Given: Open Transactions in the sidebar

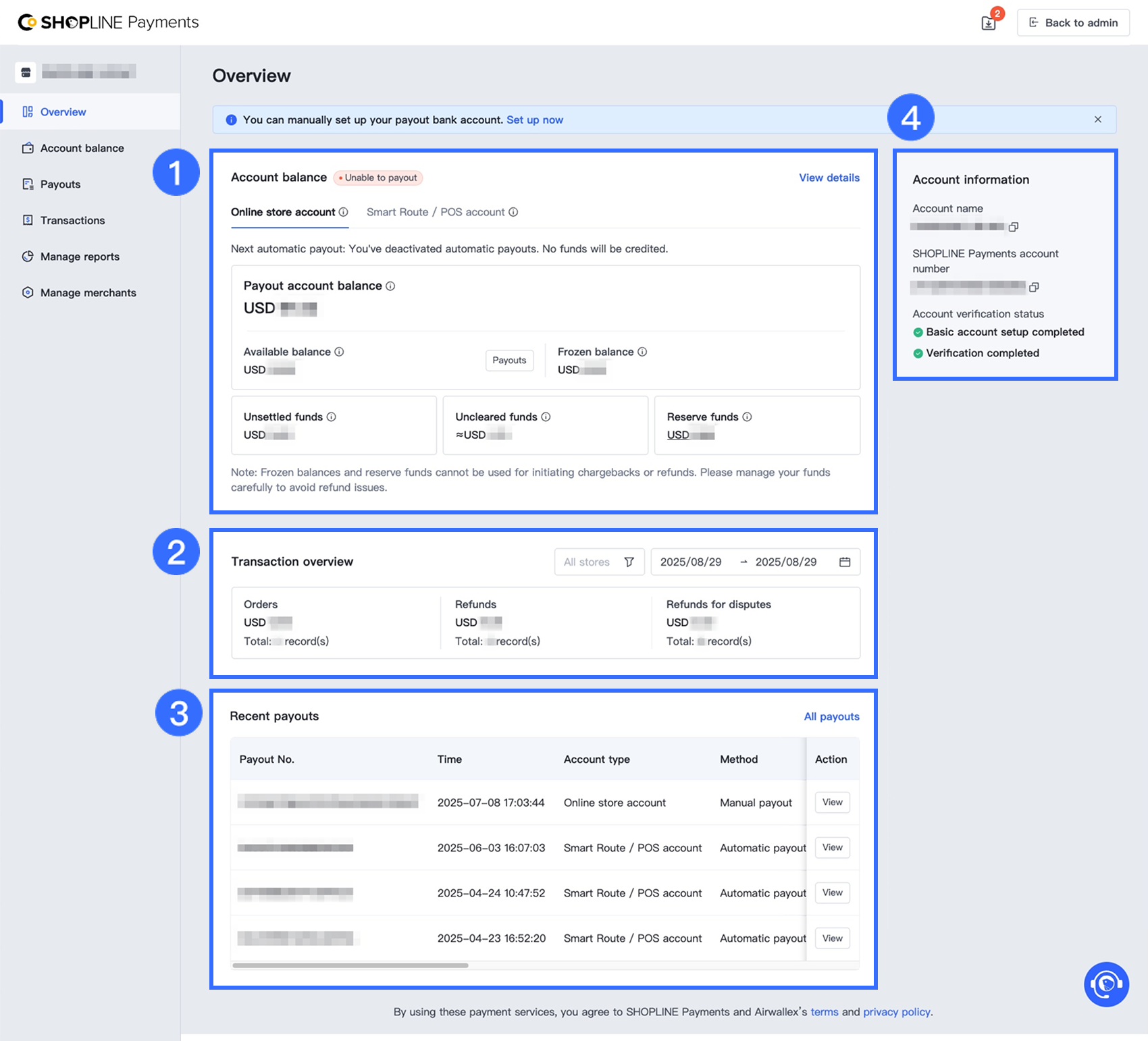Looking at the screenshot, I should pyautogui.click(x=72, y=220).
